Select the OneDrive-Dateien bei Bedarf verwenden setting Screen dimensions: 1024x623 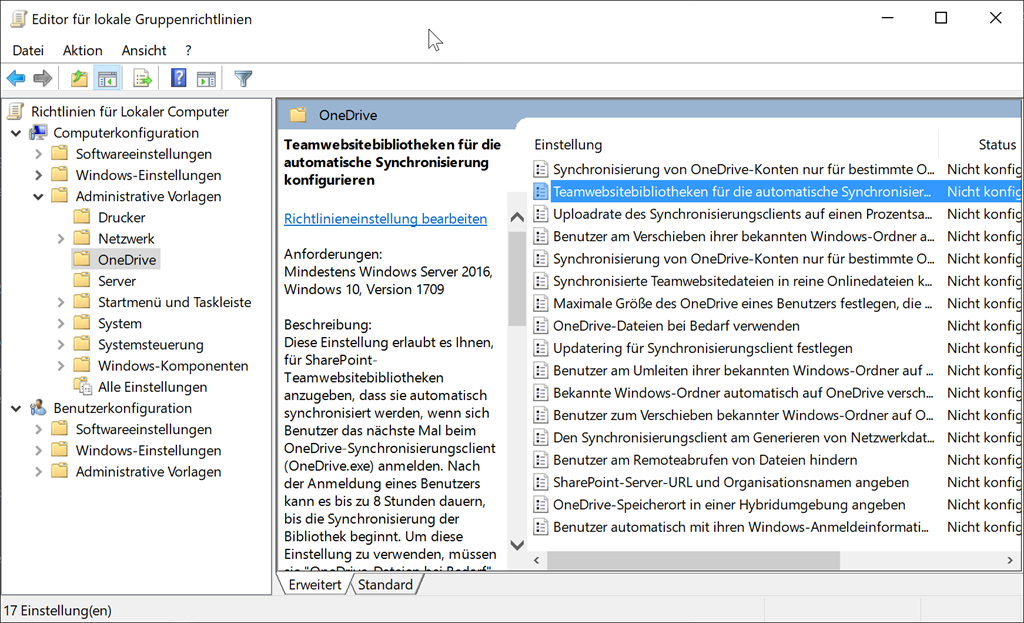click(x=676, y=326)
